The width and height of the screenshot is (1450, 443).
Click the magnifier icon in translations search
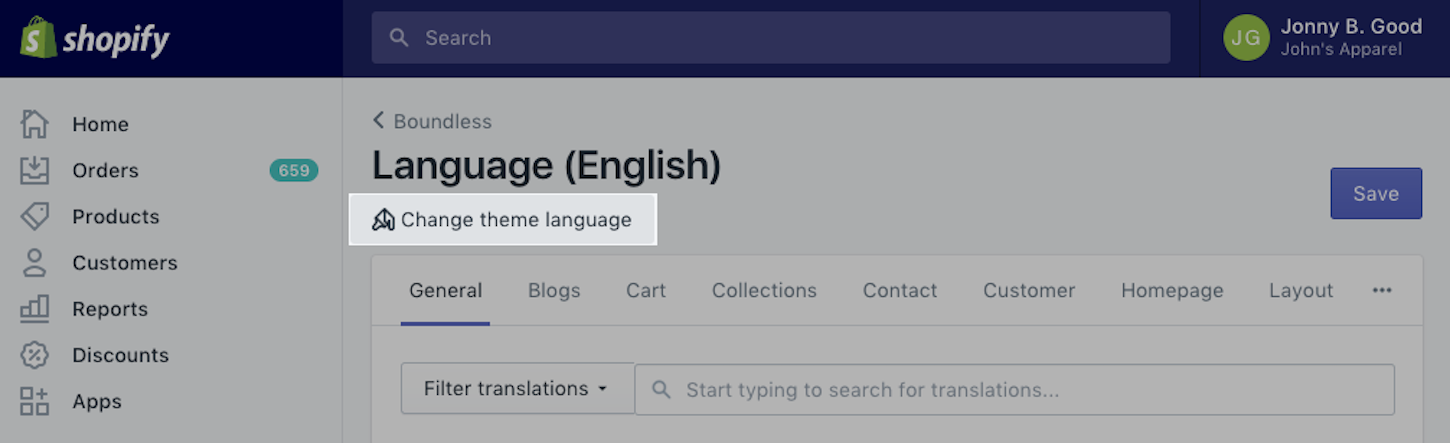(661, 389)
